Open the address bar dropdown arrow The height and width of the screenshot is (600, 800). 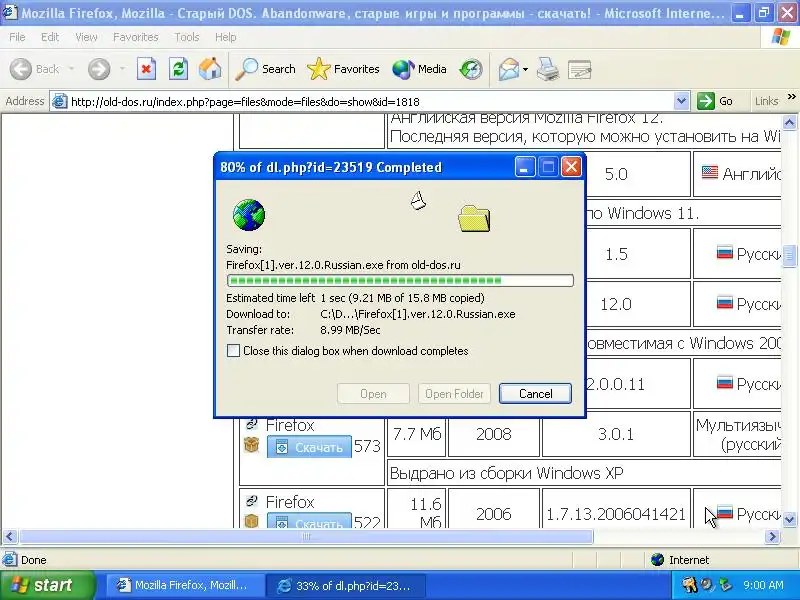tap(681, 101)
